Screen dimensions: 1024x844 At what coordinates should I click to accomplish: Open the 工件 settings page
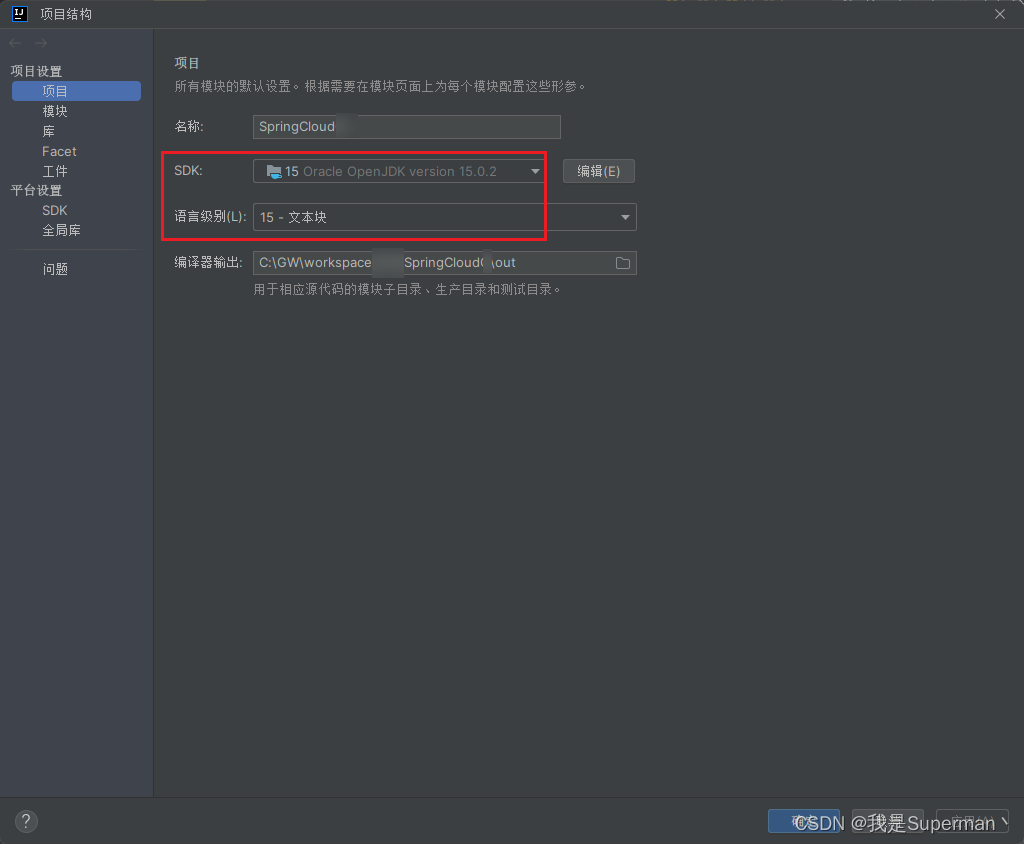tap(54, 171)
